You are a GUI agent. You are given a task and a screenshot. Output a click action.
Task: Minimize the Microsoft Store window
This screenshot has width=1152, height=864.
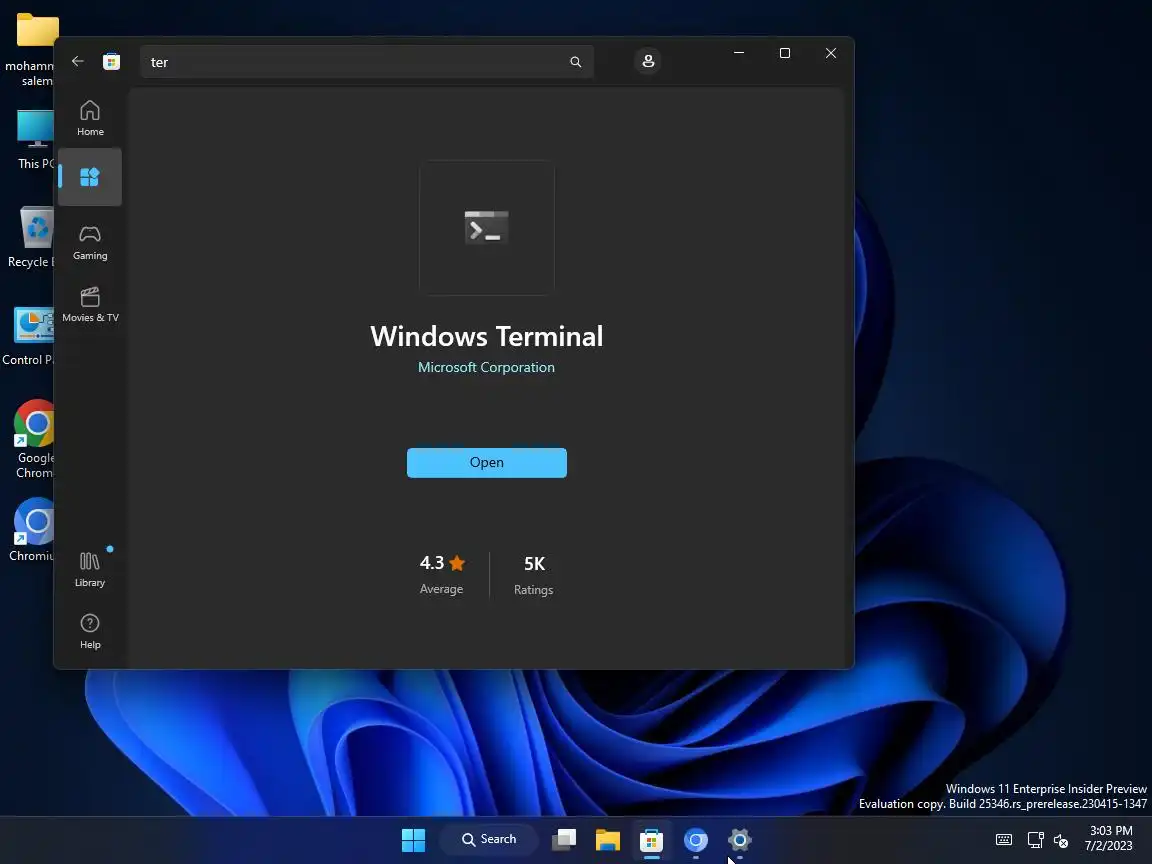(x=739, y=53)
